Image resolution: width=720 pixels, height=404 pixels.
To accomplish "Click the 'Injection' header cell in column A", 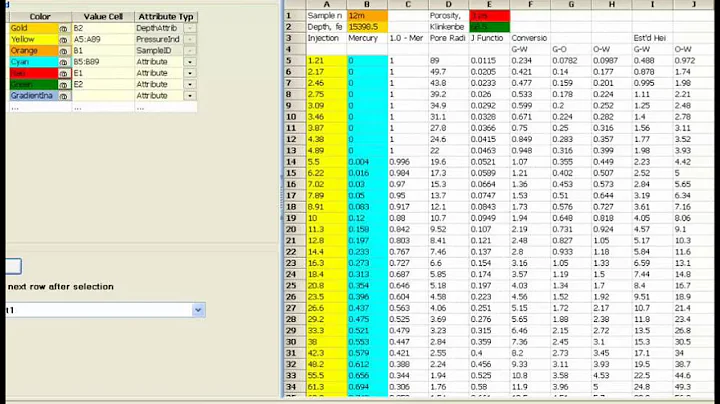I will point(326,38).
